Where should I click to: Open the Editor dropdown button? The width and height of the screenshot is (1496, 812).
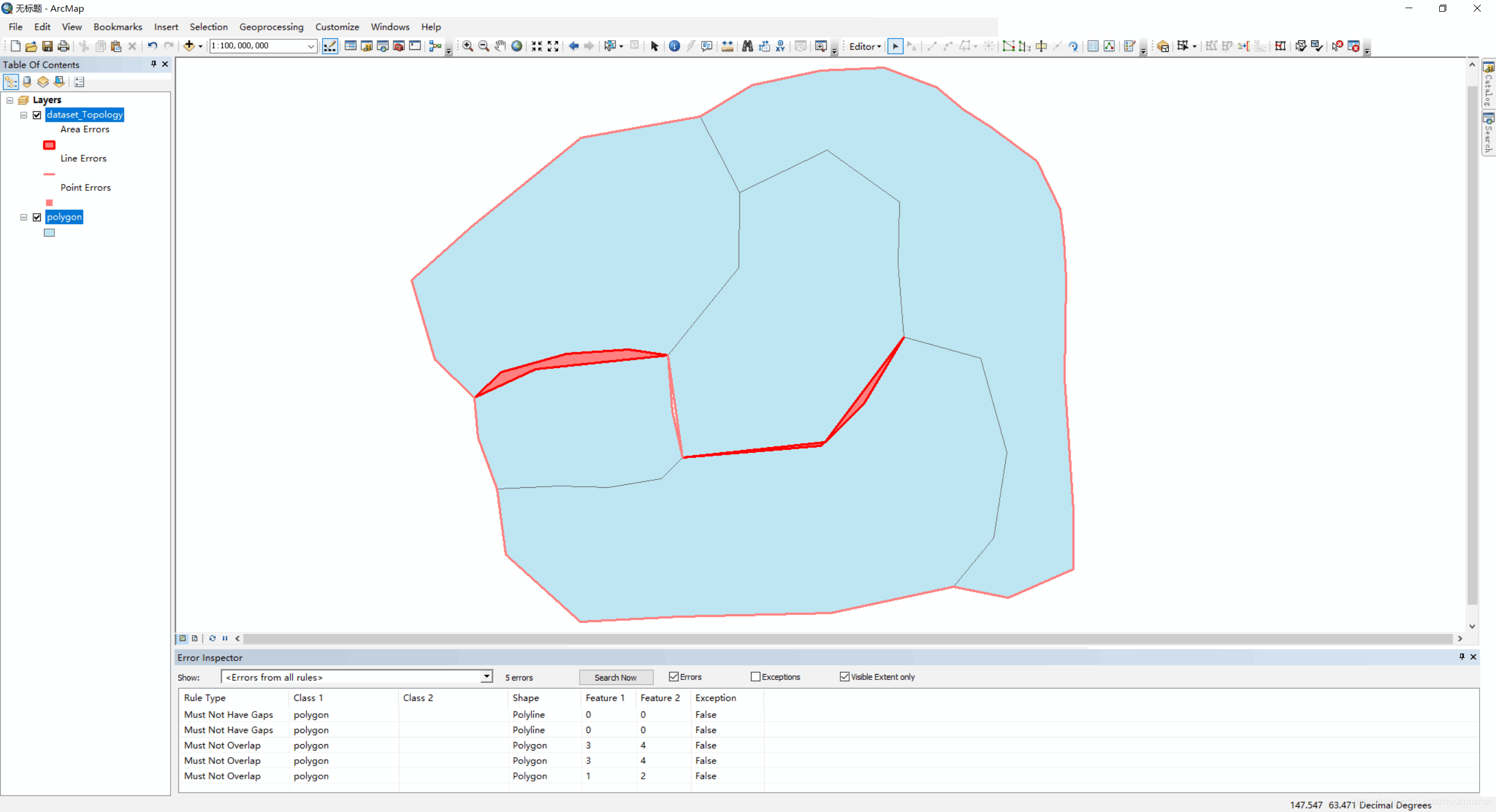865,46
